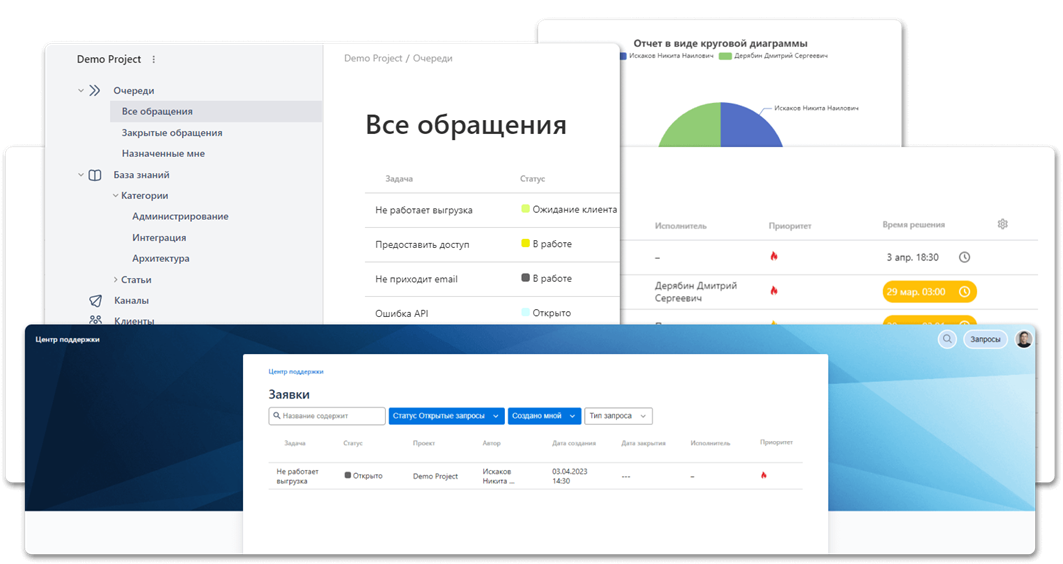Click the clock icon beside 3 апр. 18:30
Viewport: 1063px width, 564px height.
pyautogui.click(x=964, y=257)
